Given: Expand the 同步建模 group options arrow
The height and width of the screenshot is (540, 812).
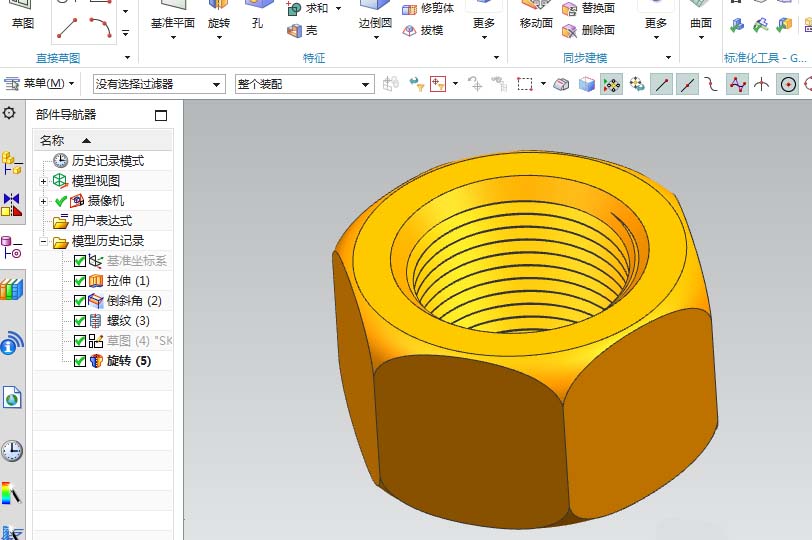Looking at the screenshot, I should click(x=668, y=57).
